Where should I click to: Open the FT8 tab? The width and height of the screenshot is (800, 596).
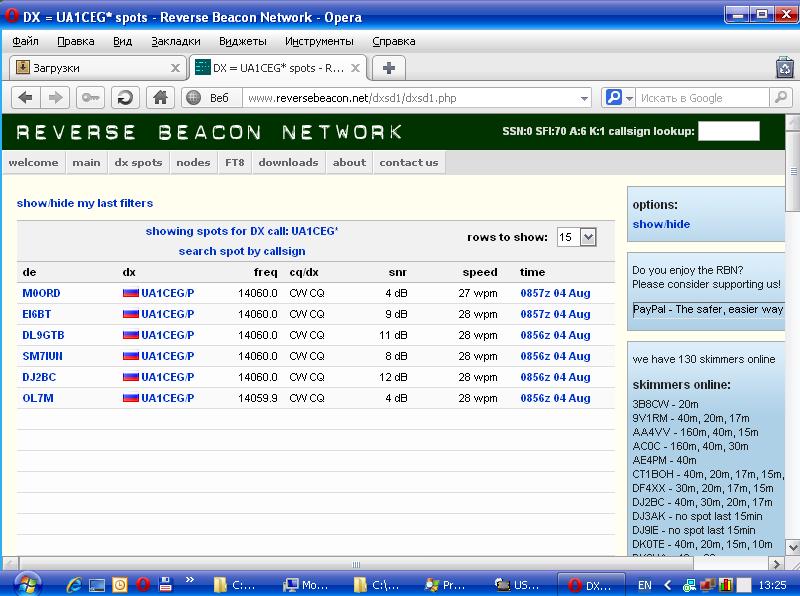pyautogui.click(x=235, y=163)
